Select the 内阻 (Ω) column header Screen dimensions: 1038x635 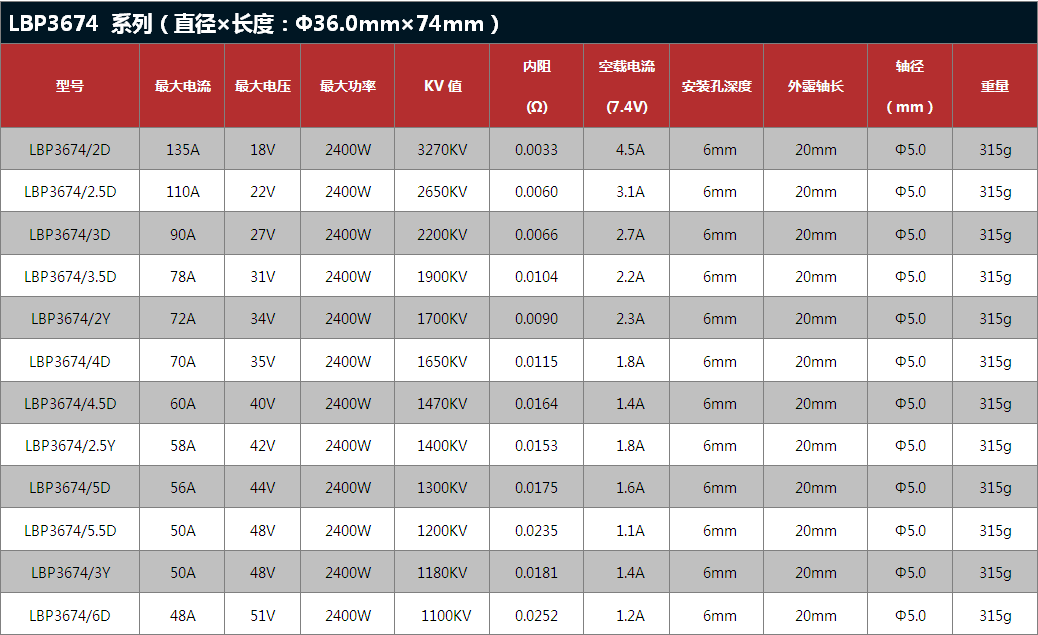pyautogui.click(x=536, y=86)
